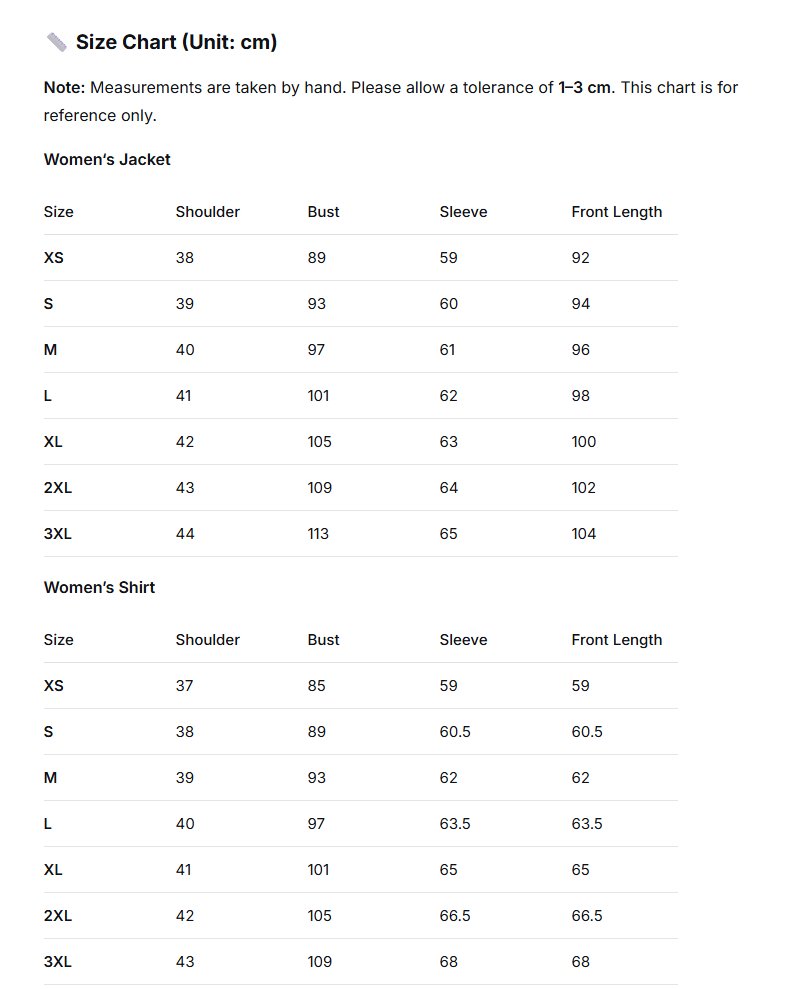Click the jacket 2XL front length 102
This screenshot has height=989, width=785.
click(583, 488)
